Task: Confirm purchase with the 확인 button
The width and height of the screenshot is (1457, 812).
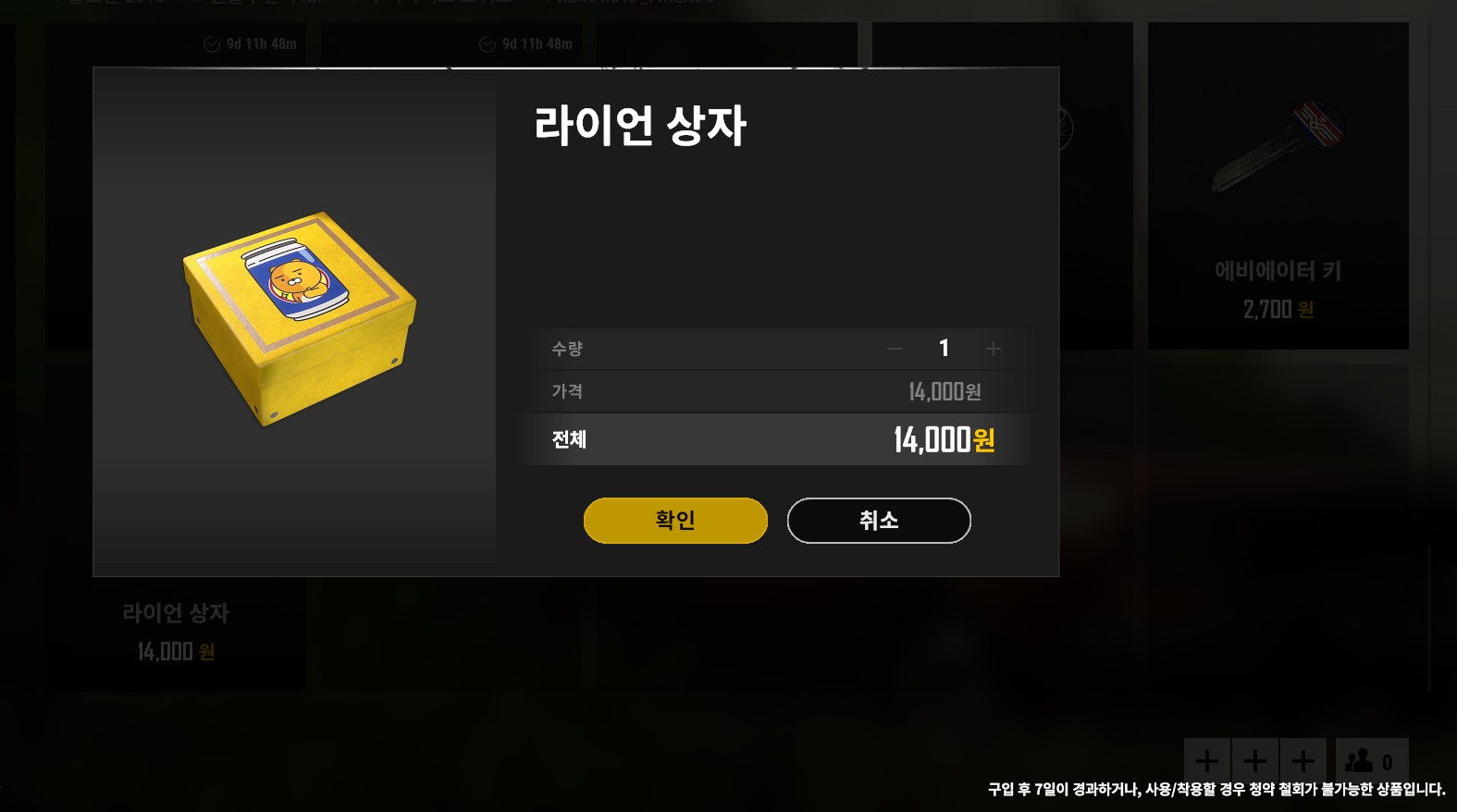Action: (x=675, y=521)
